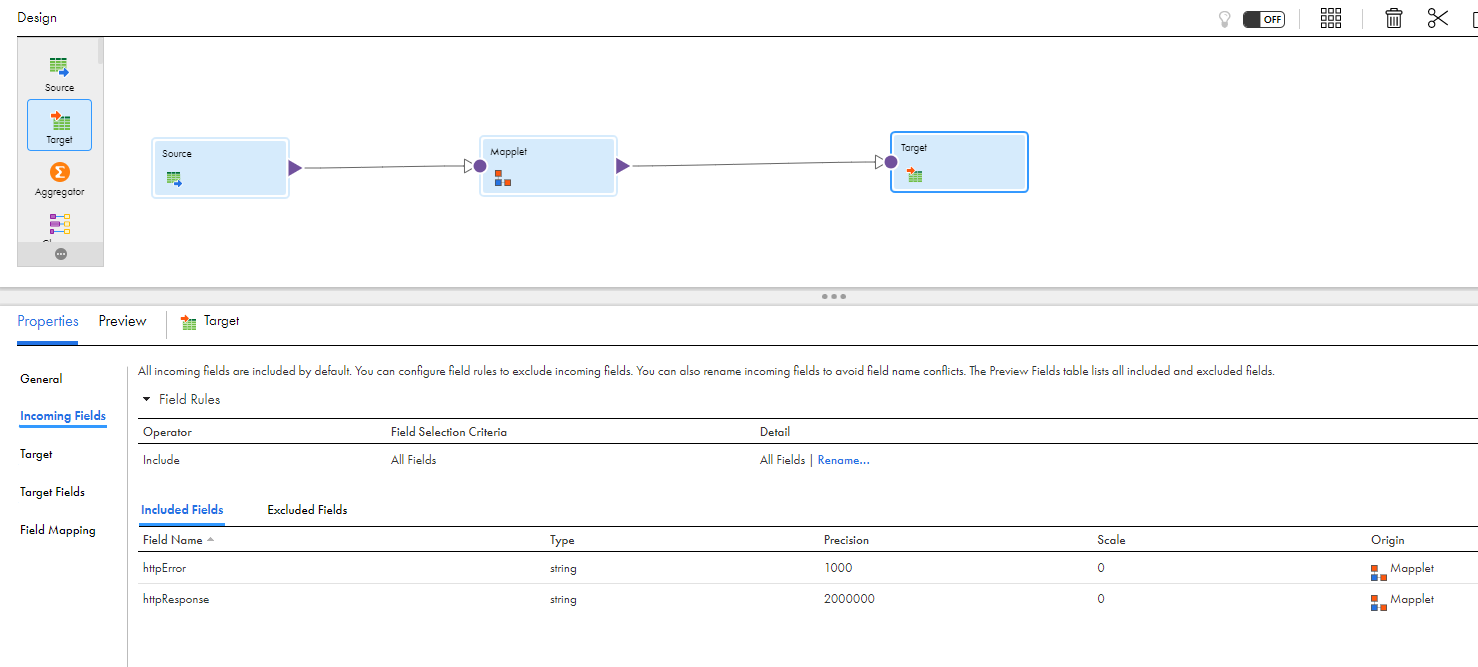
Task: Click the string type of httpResponse
Action: pos(563,600)
